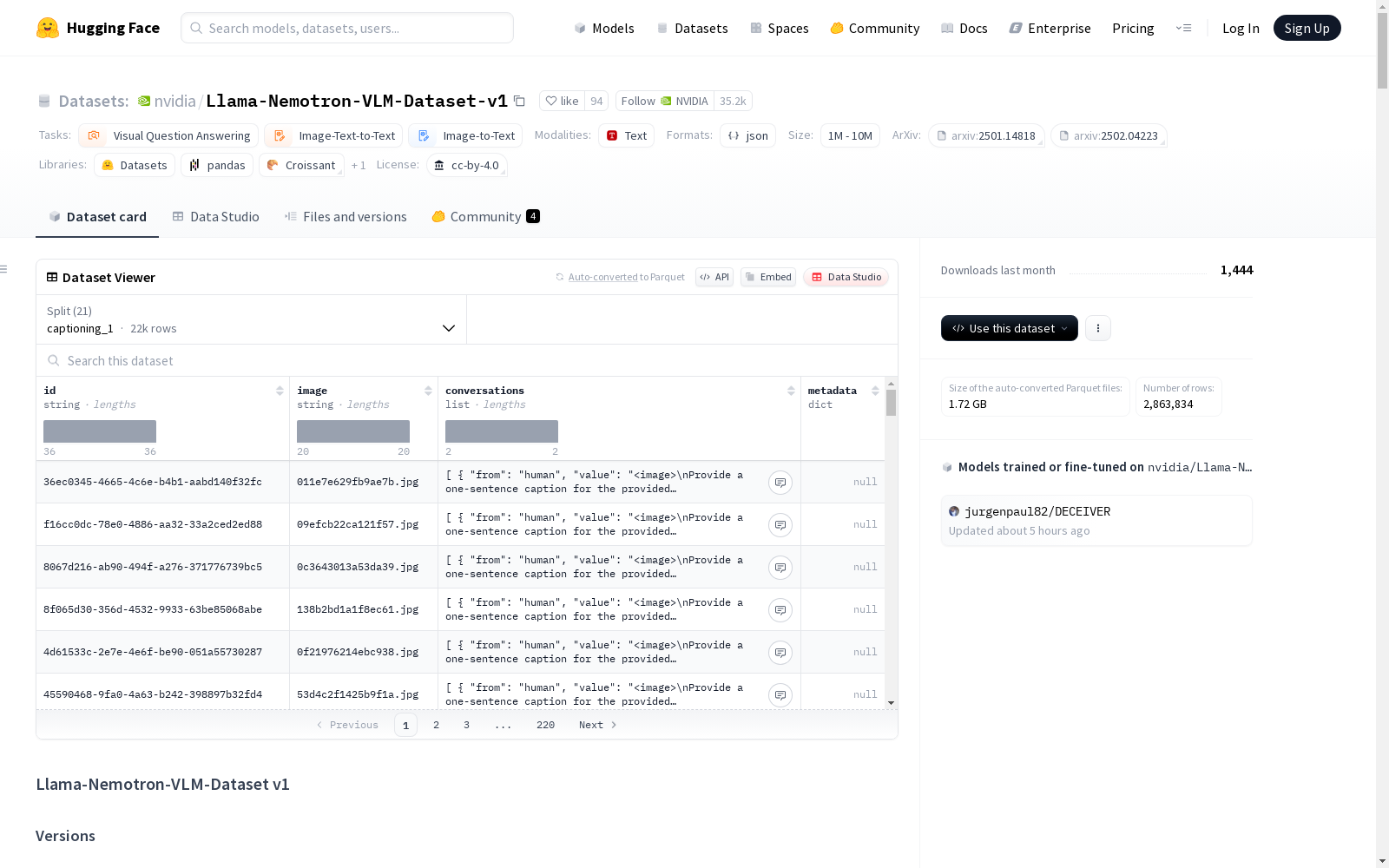Screen dimensions: 1389x868
Task: Expand the Use this dataset dropdown
Action: pyautogui.click(x=1010, y=328)
